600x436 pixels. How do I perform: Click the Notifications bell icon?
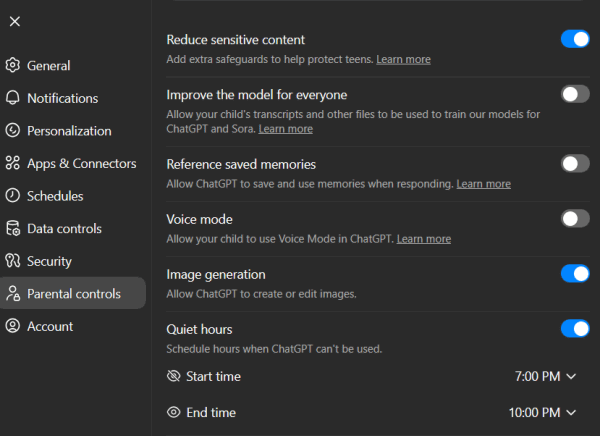coord(13,98)
